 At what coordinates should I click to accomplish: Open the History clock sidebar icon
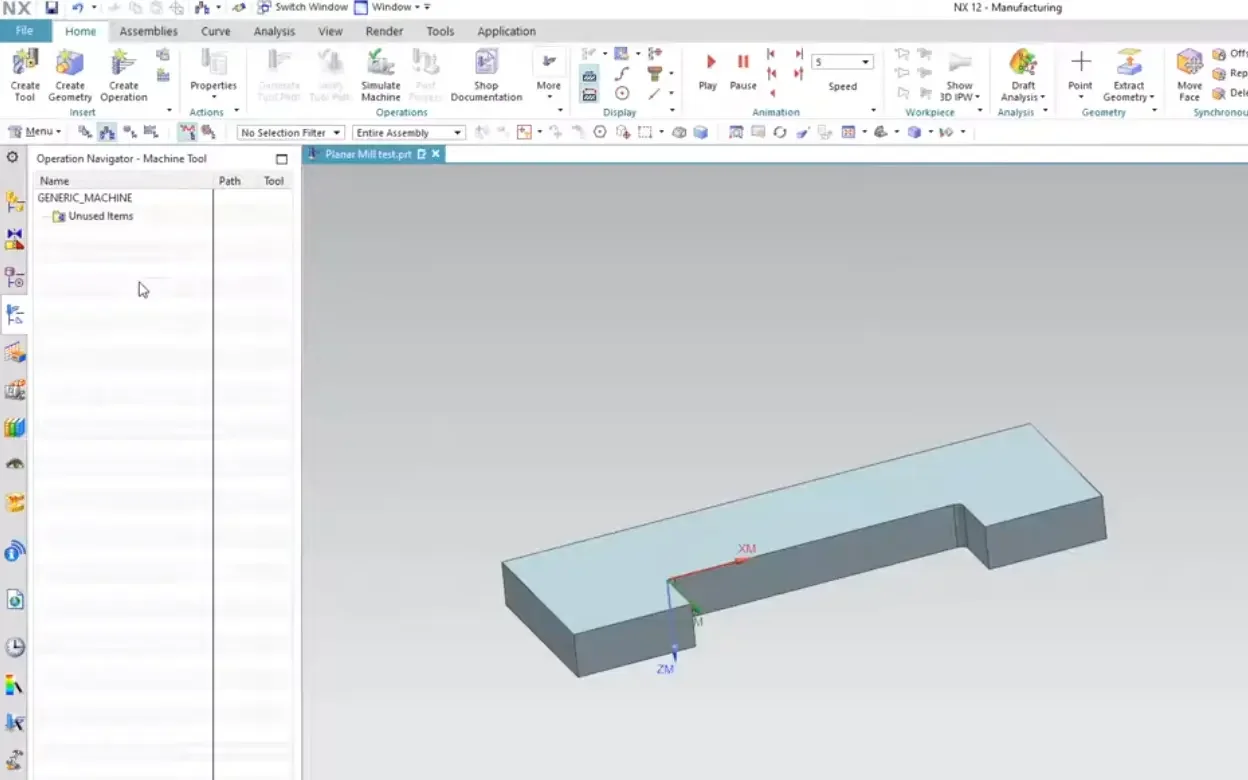[x=14, y=647]
